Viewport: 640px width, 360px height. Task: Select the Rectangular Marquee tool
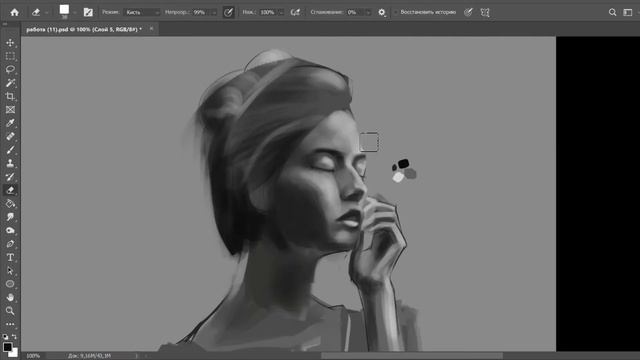[x=10, y=56]
